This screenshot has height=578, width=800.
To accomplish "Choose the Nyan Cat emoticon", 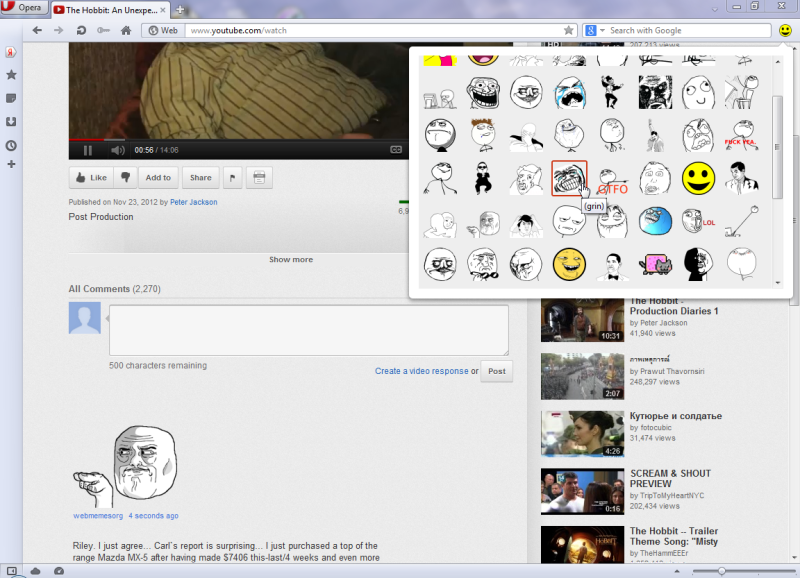I will click(655, 265).
